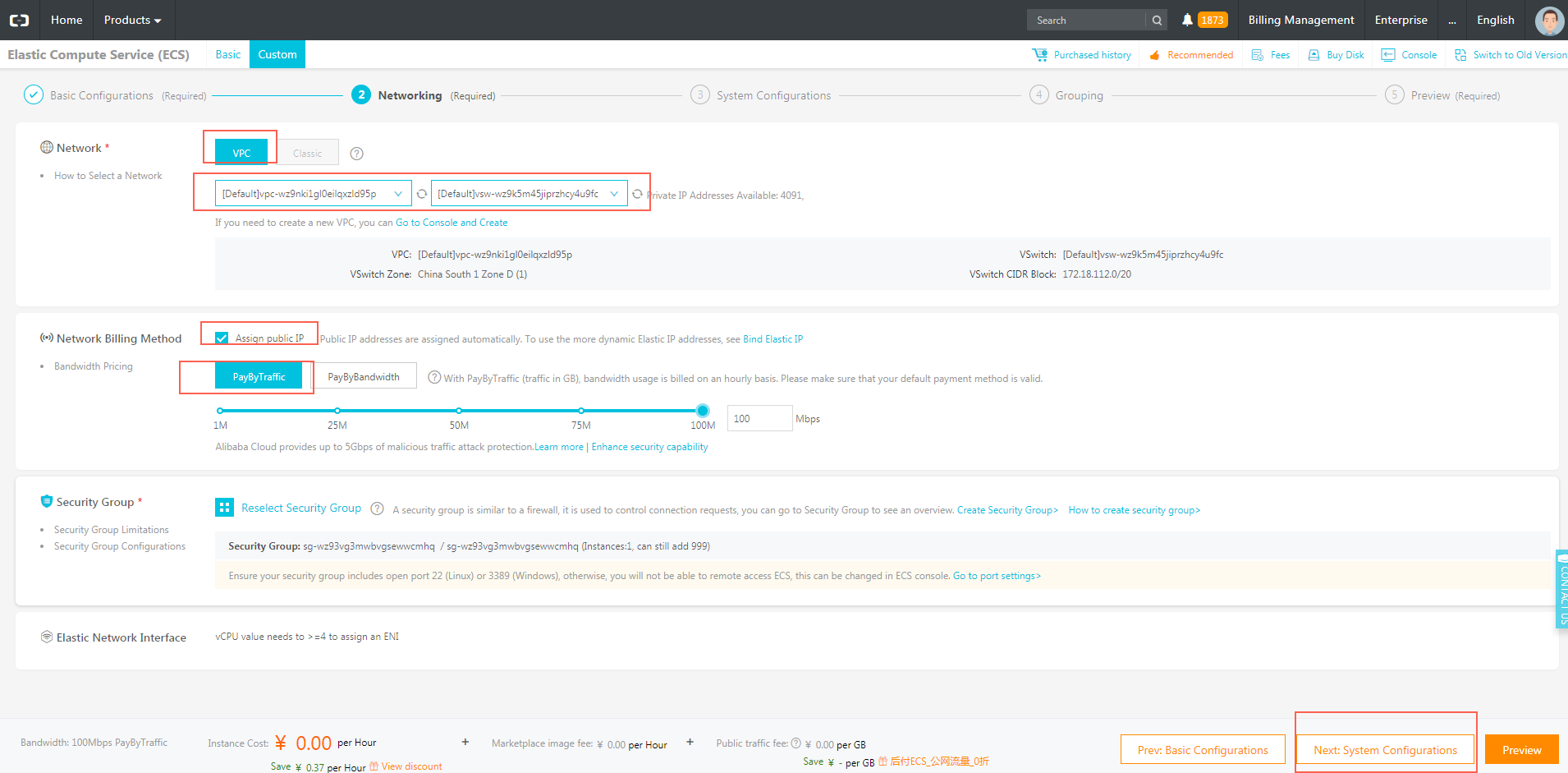Click the Buy Disk icon
The width and height of the screenshot is (1568, 773).
pyautogui.click(x=1314, y=55)
